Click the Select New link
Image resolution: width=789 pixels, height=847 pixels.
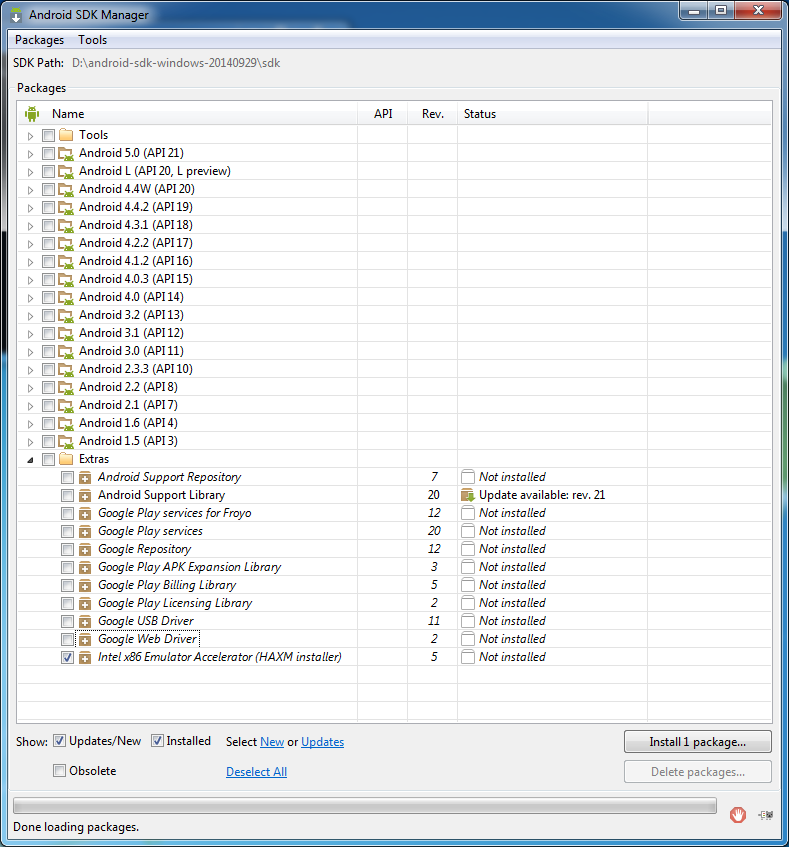(272, 742)
